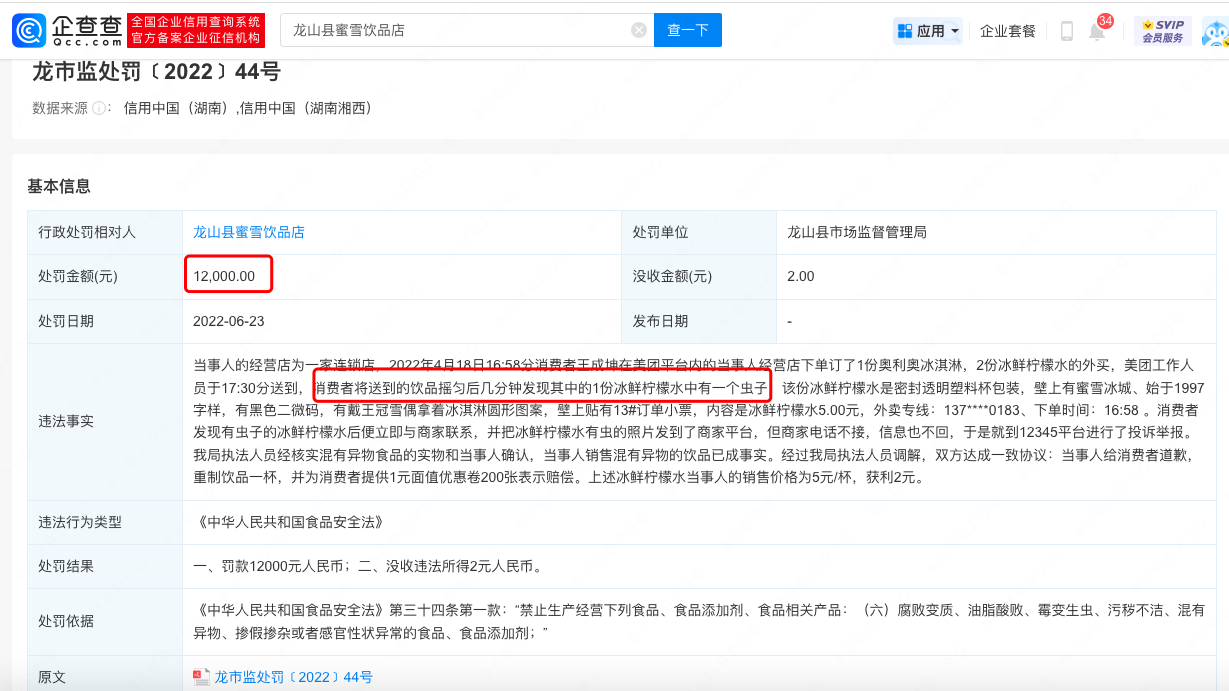Click the red official credit agency banner
Image resolution: width=1229 pixels, height=691 pixels.
point(197,31)
